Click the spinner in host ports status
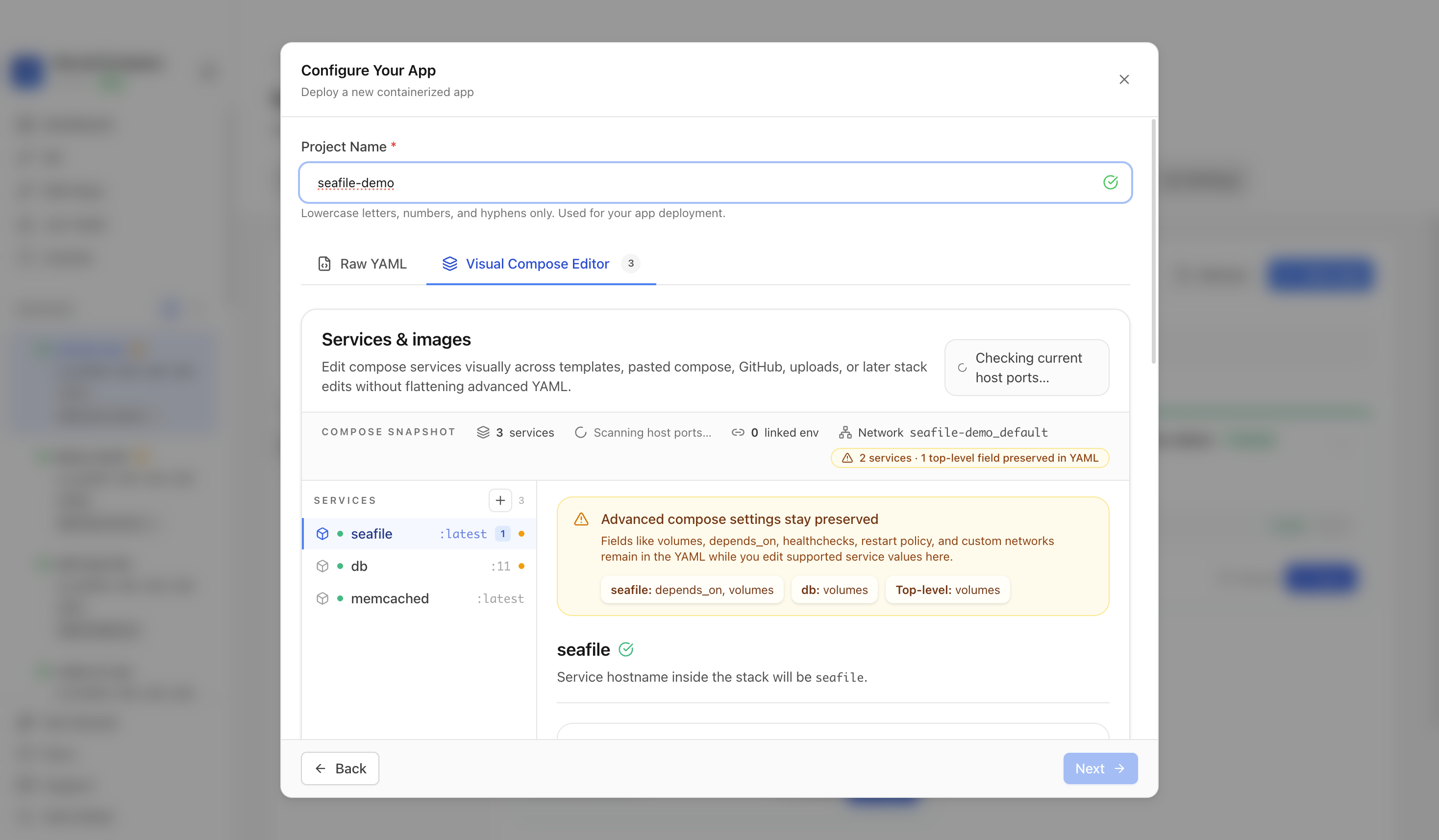 click(x=962, y=368)
